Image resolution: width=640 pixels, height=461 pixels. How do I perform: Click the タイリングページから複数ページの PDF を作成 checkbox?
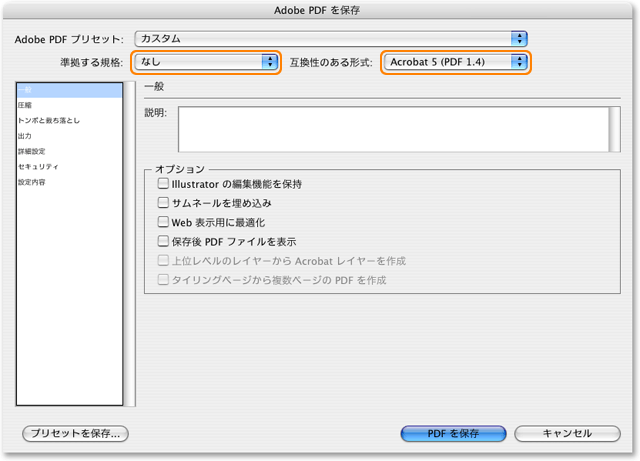[x=164, y=280]
